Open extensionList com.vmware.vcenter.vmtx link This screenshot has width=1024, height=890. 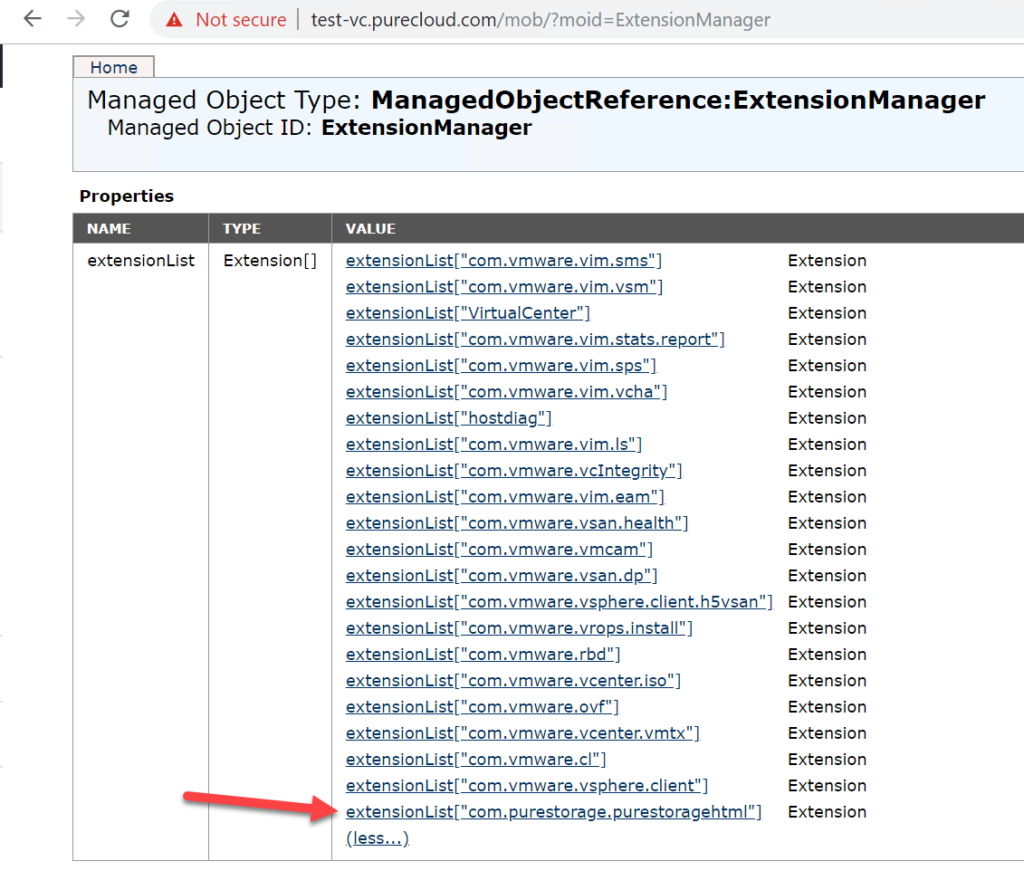click(522, 733)
